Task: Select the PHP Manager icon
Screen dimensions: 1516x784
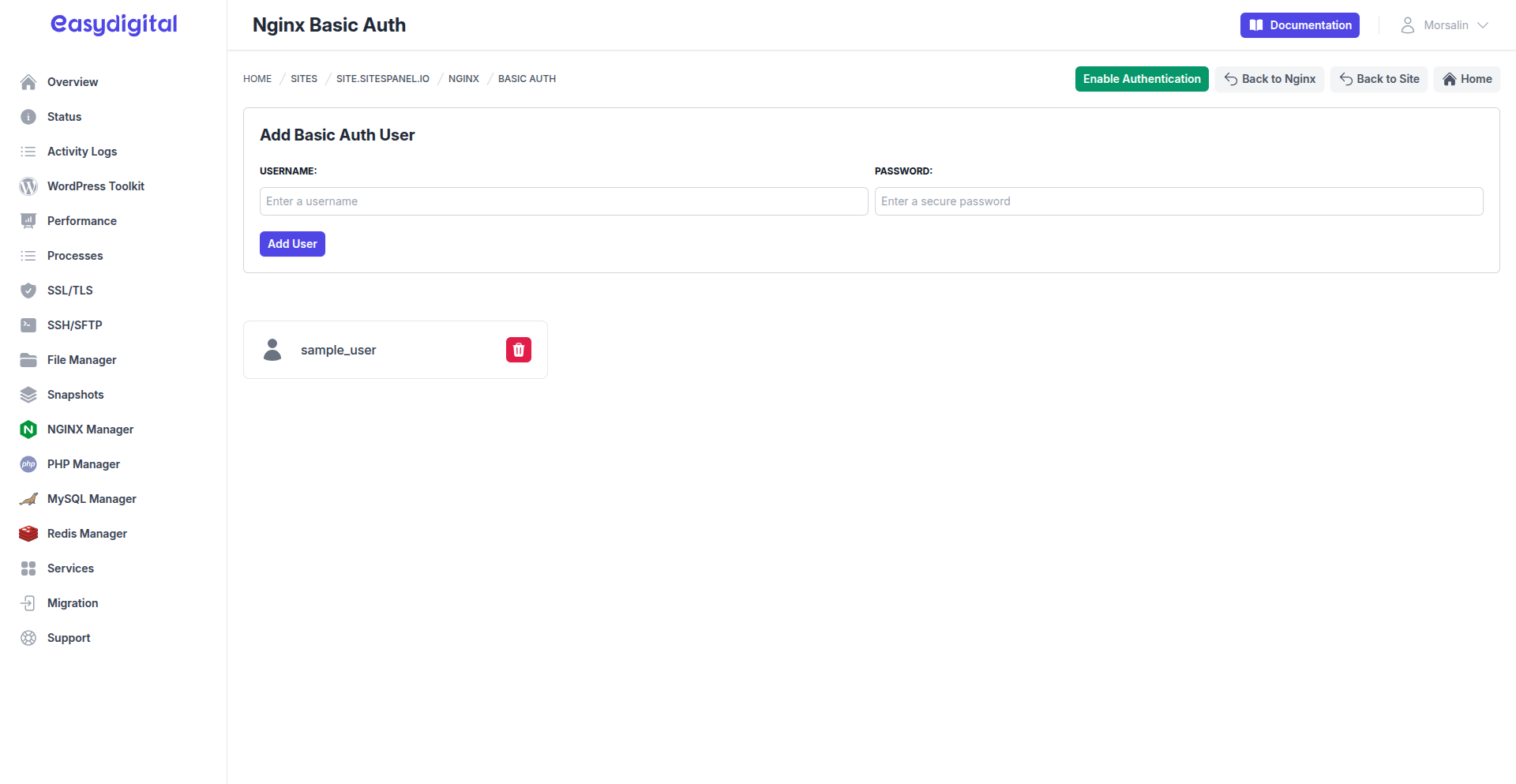Action: [28, 463]
